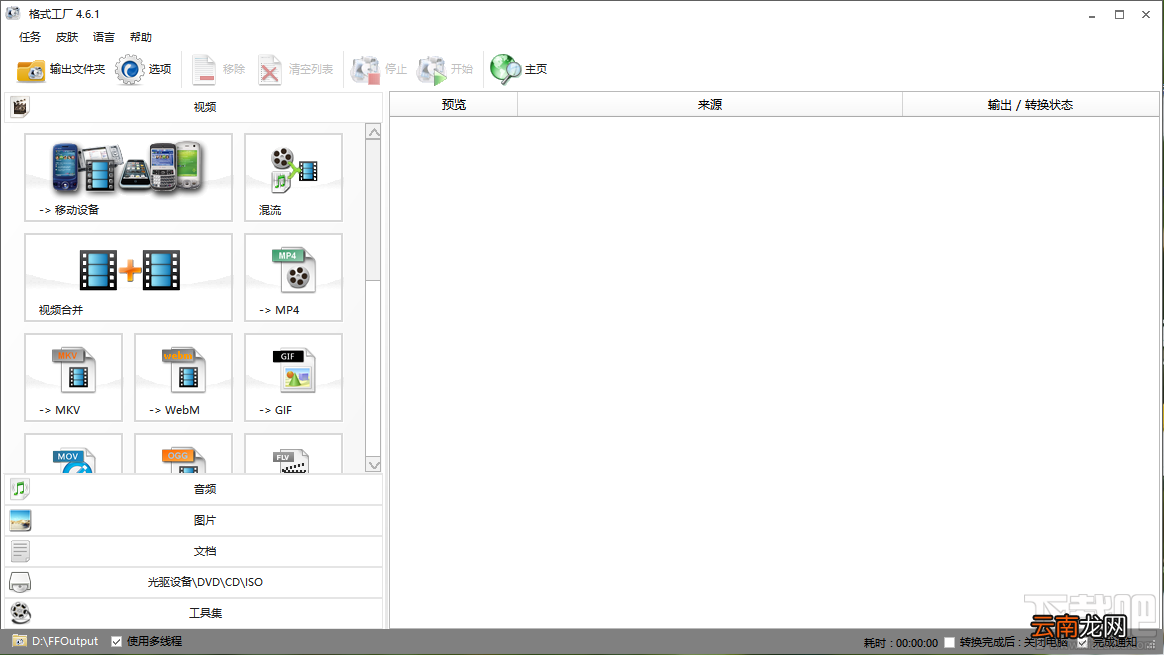Click the format list scroll-down arrow
The height and width of the screenshot is (655, 1164).
(373, 466)
